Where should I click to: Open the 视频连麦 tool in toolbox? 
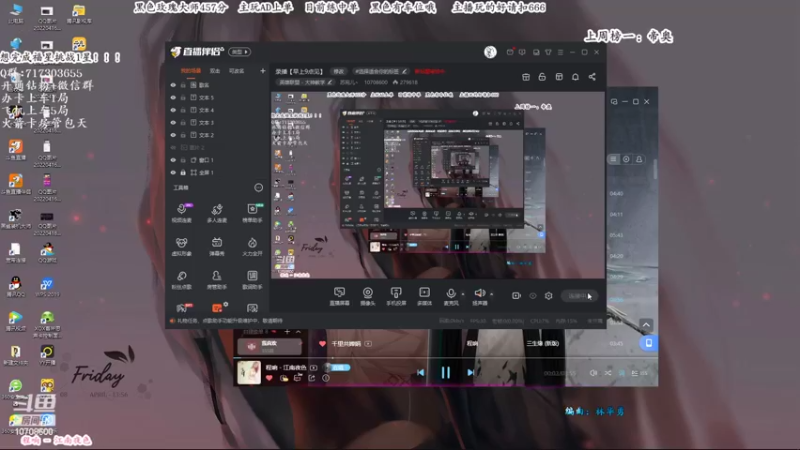182,212
